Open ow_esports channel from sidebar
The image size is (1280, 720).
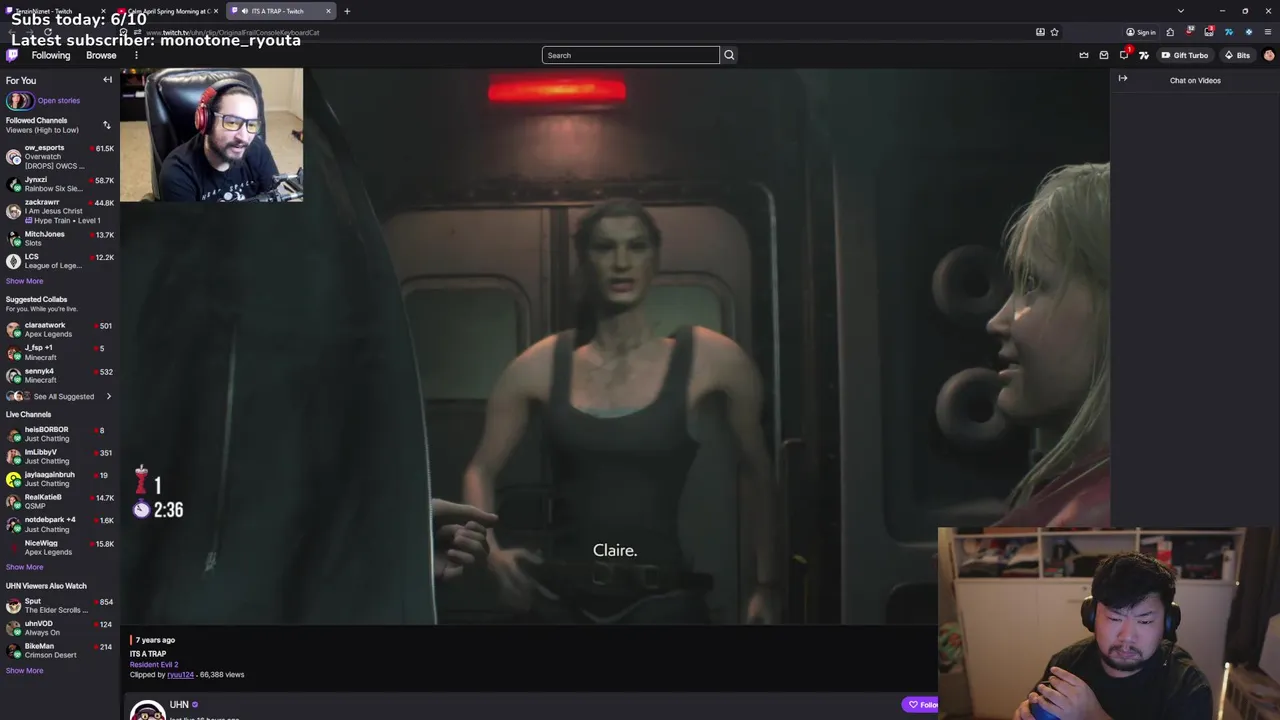point(60,156)
